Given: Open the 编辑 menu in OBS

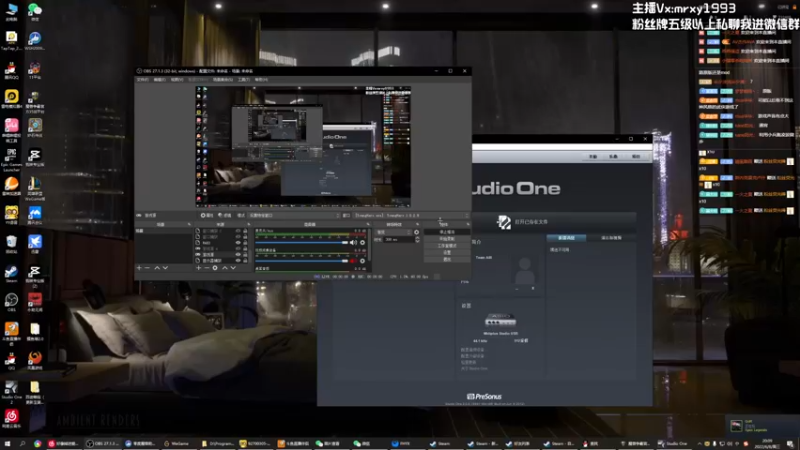Looking at the screenshot, I should point(160,80).
